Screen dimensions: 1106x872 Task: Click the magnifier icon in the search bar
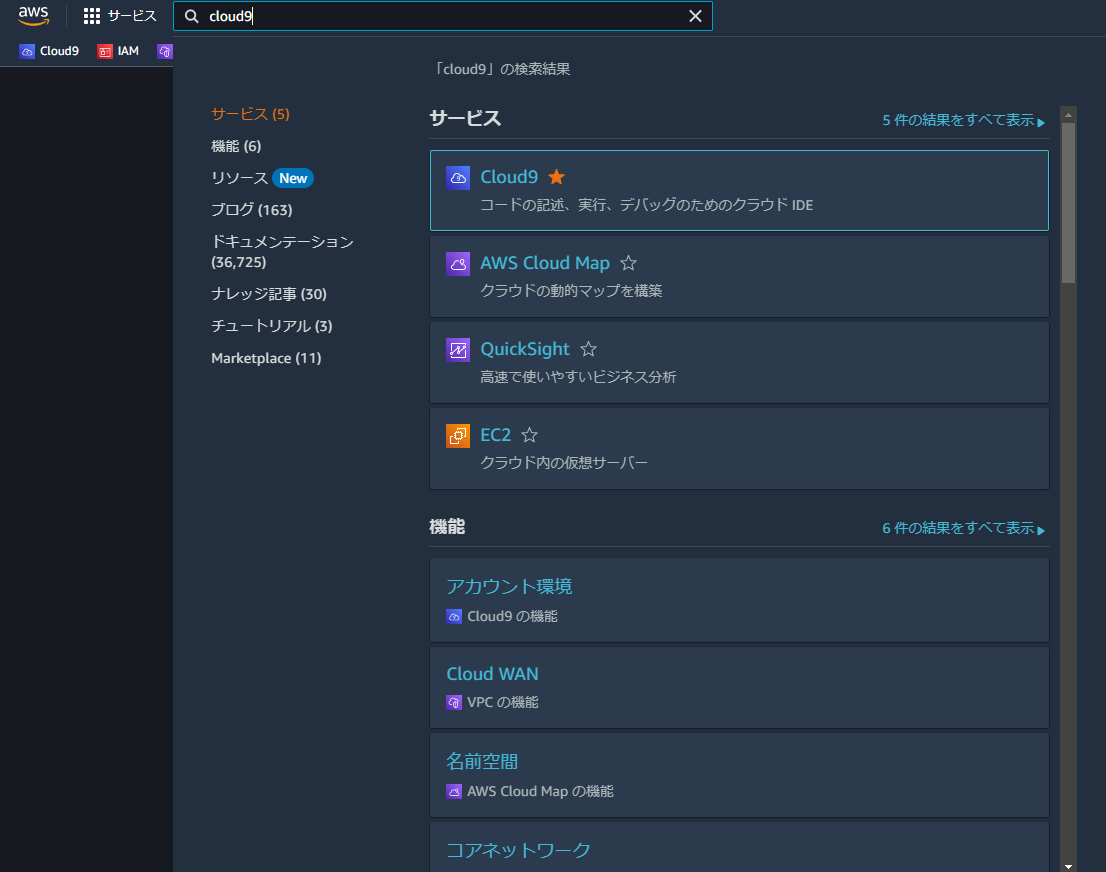tap(190, 16)
